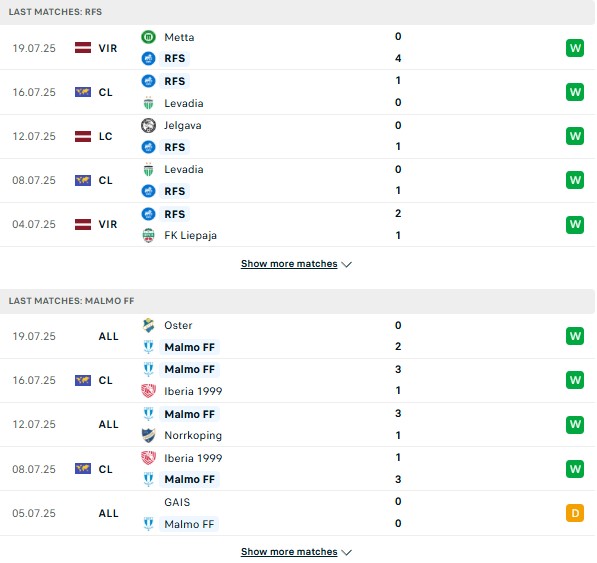597x563 pixels.
Task: Click the Jelgava club crest icon
Action: 148,125
